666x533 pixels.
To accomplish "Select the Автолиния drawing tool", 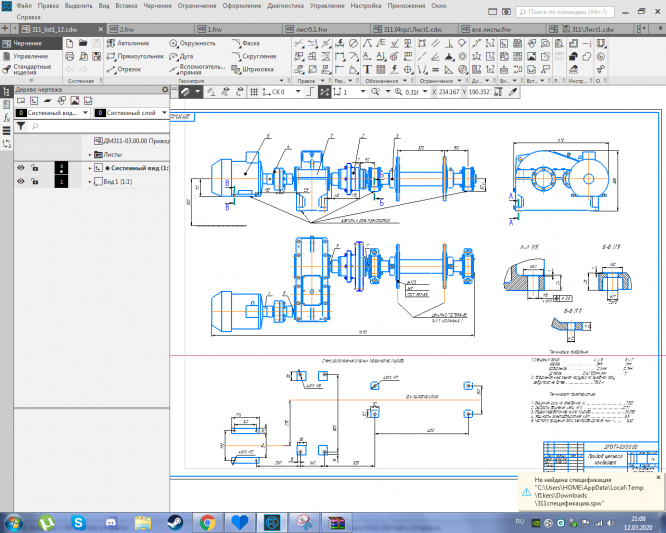I will (130, 44).
